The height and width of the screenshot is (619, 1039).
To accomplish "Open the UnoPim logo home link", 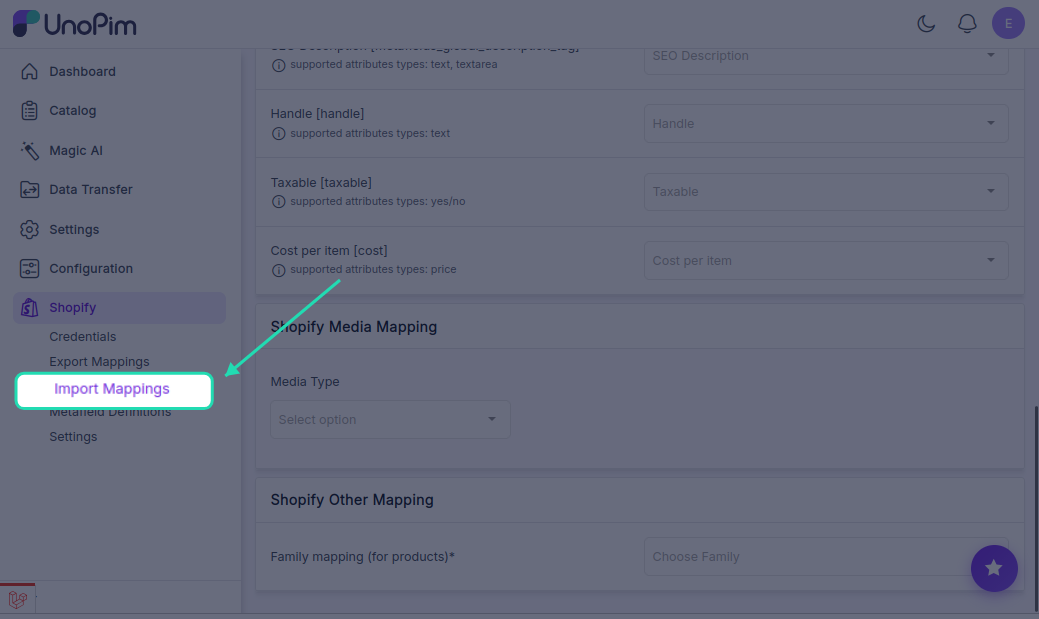I will (75, 24).
